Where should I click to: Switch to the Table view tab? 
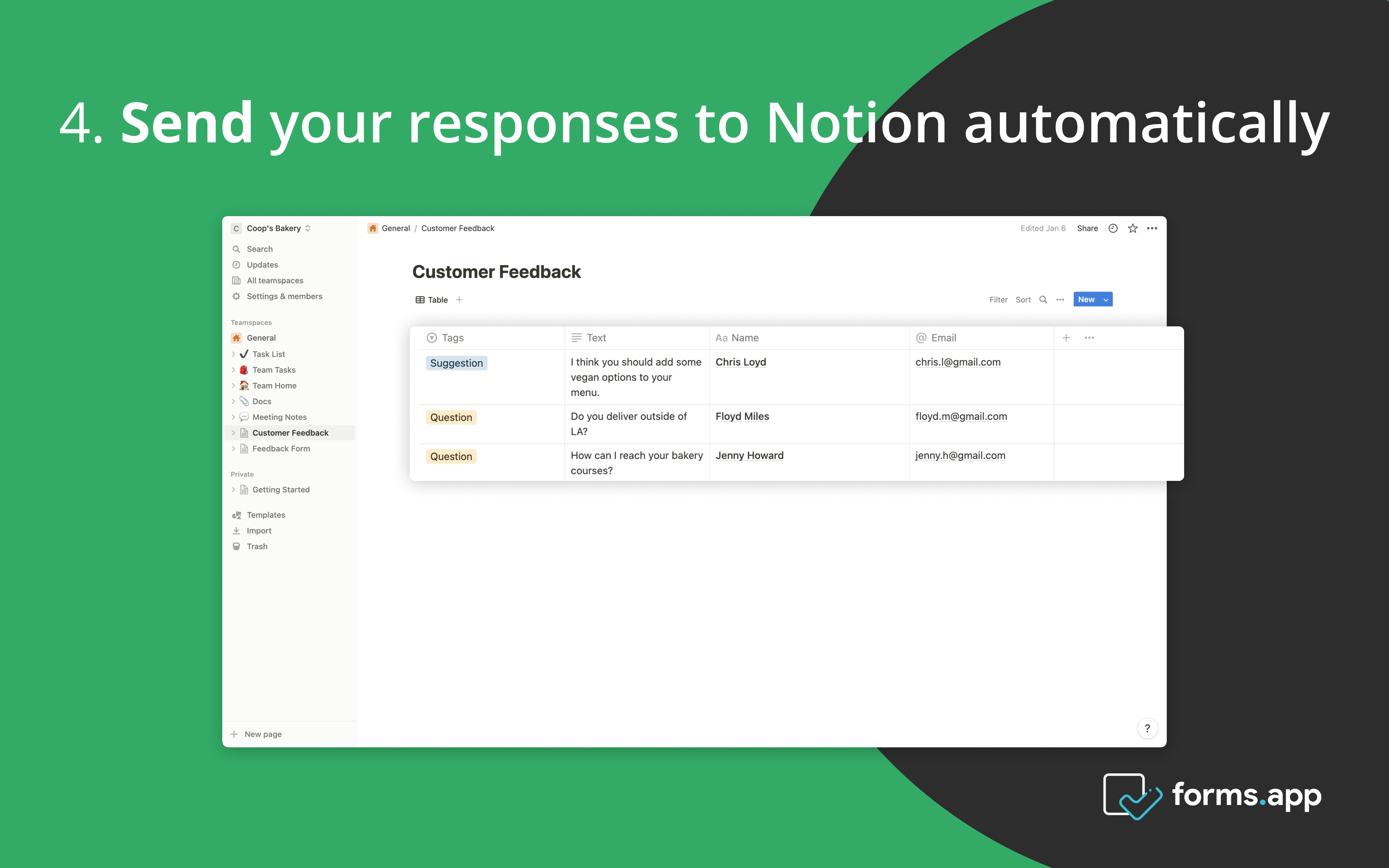pos(432,300)
